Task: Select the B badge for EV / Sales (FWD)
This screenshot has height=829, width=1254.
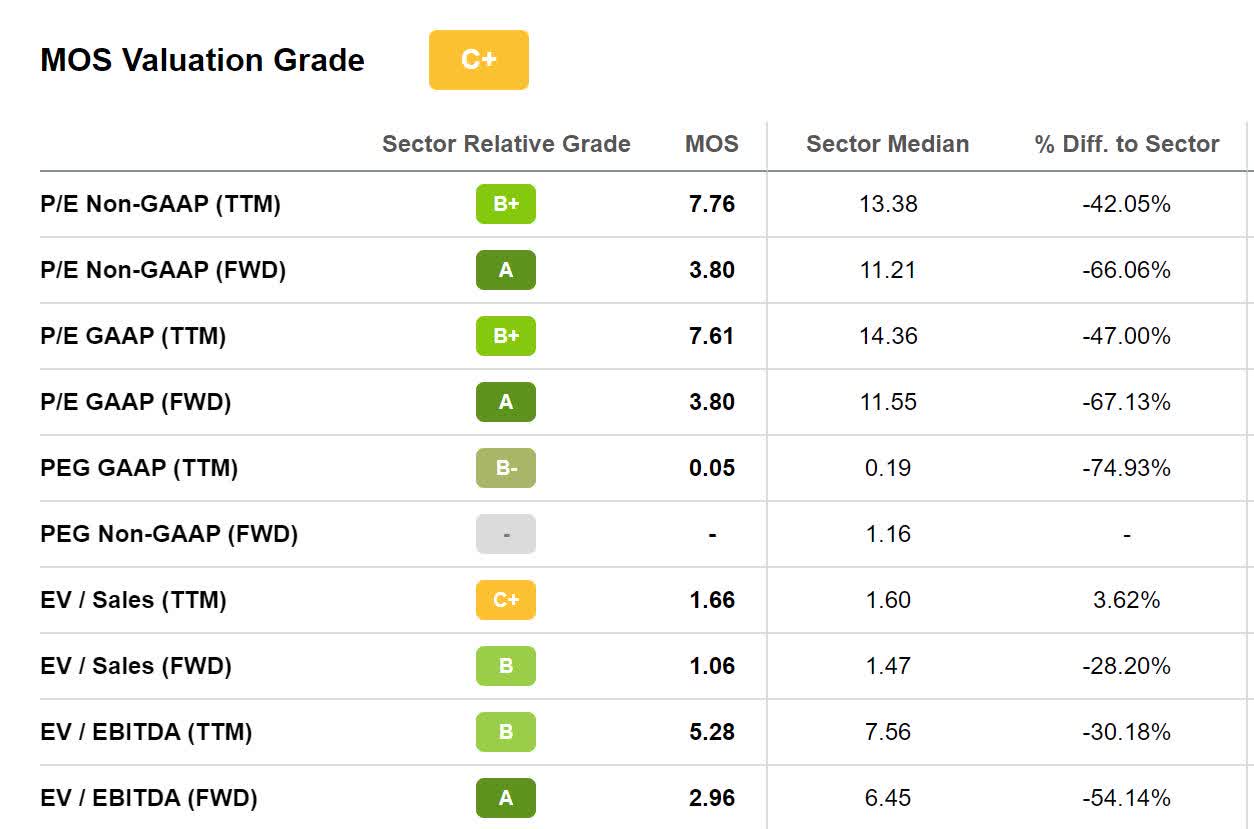Action: (x=505, y=666)
